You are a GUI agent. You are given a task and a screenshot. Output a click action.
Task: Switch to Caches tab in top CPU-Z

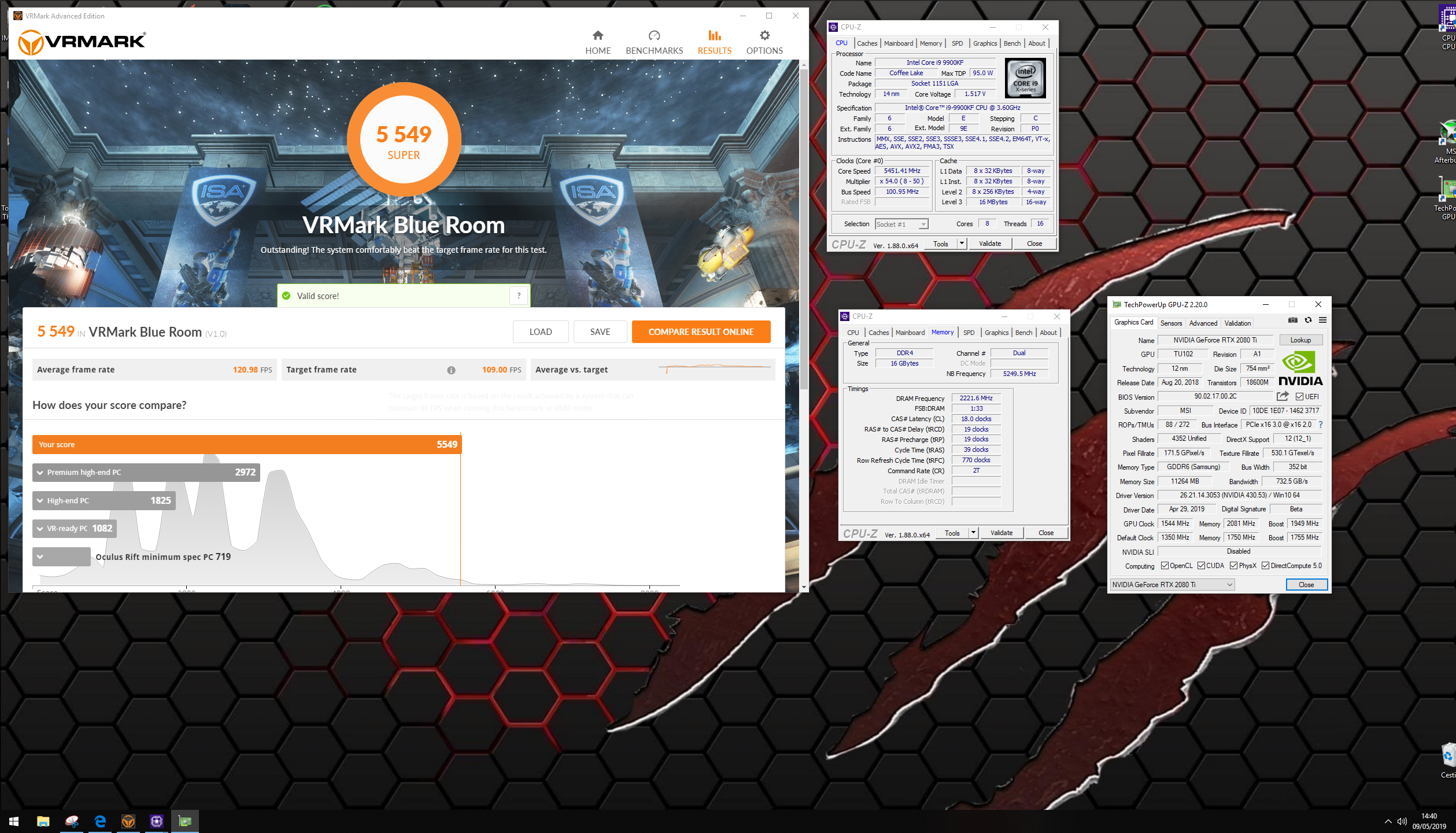tap(867, 43)
